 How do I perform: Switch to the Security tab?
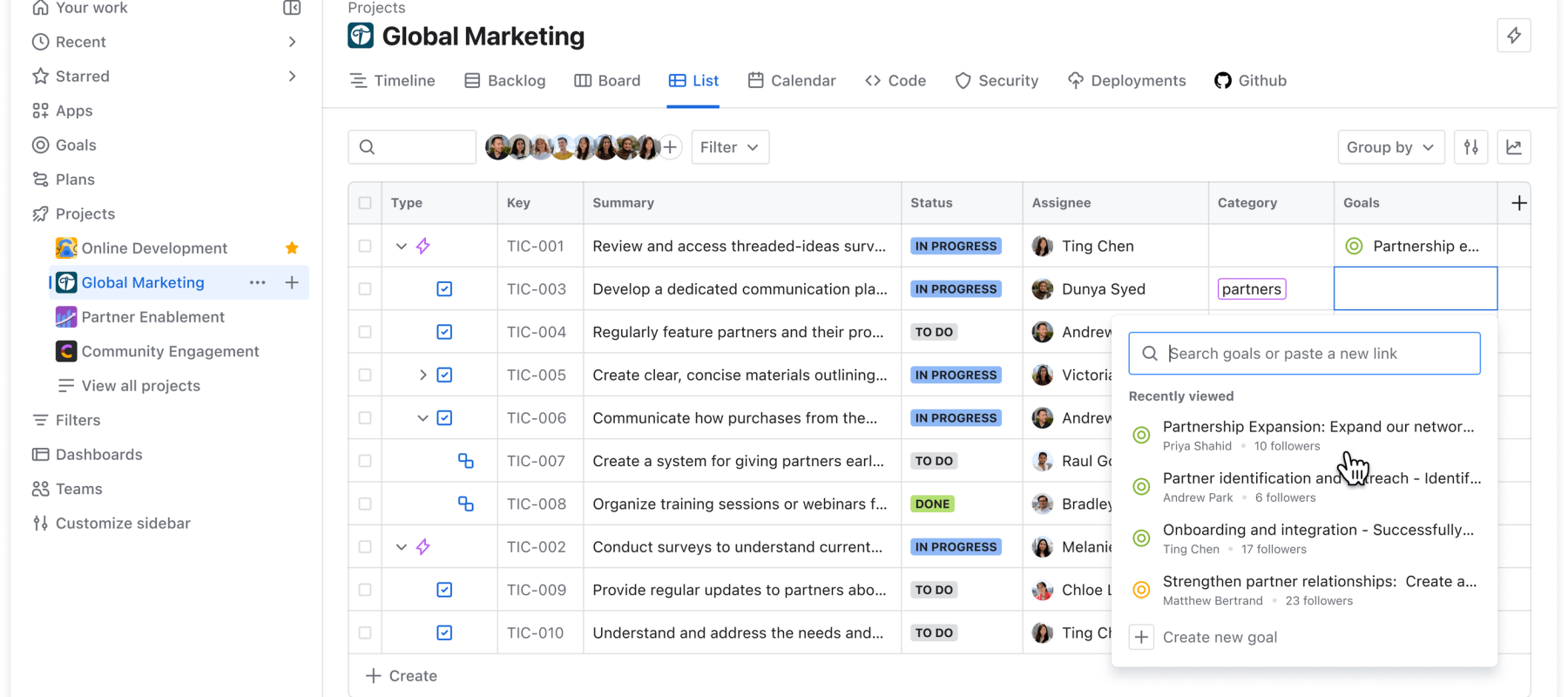click(x=997, y=81)
